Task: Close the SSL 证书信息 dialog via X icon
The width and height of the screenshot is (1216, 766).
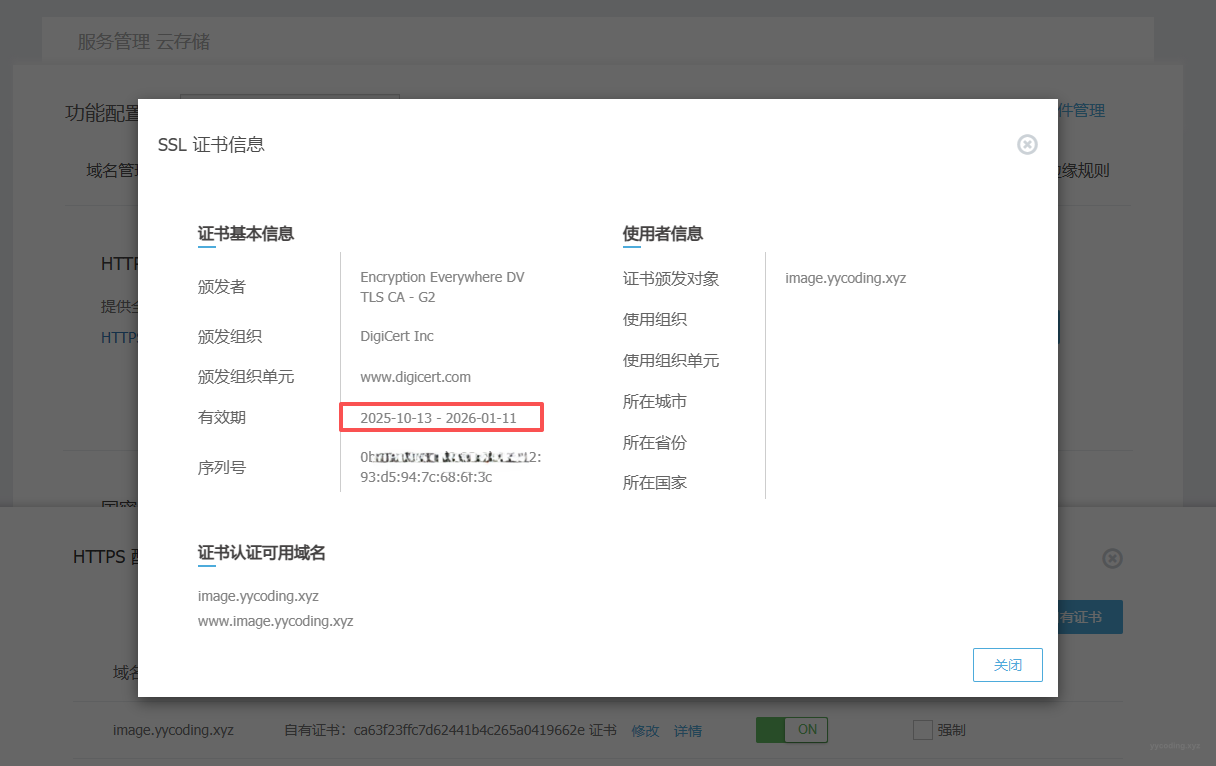Action: [1027, 145]
